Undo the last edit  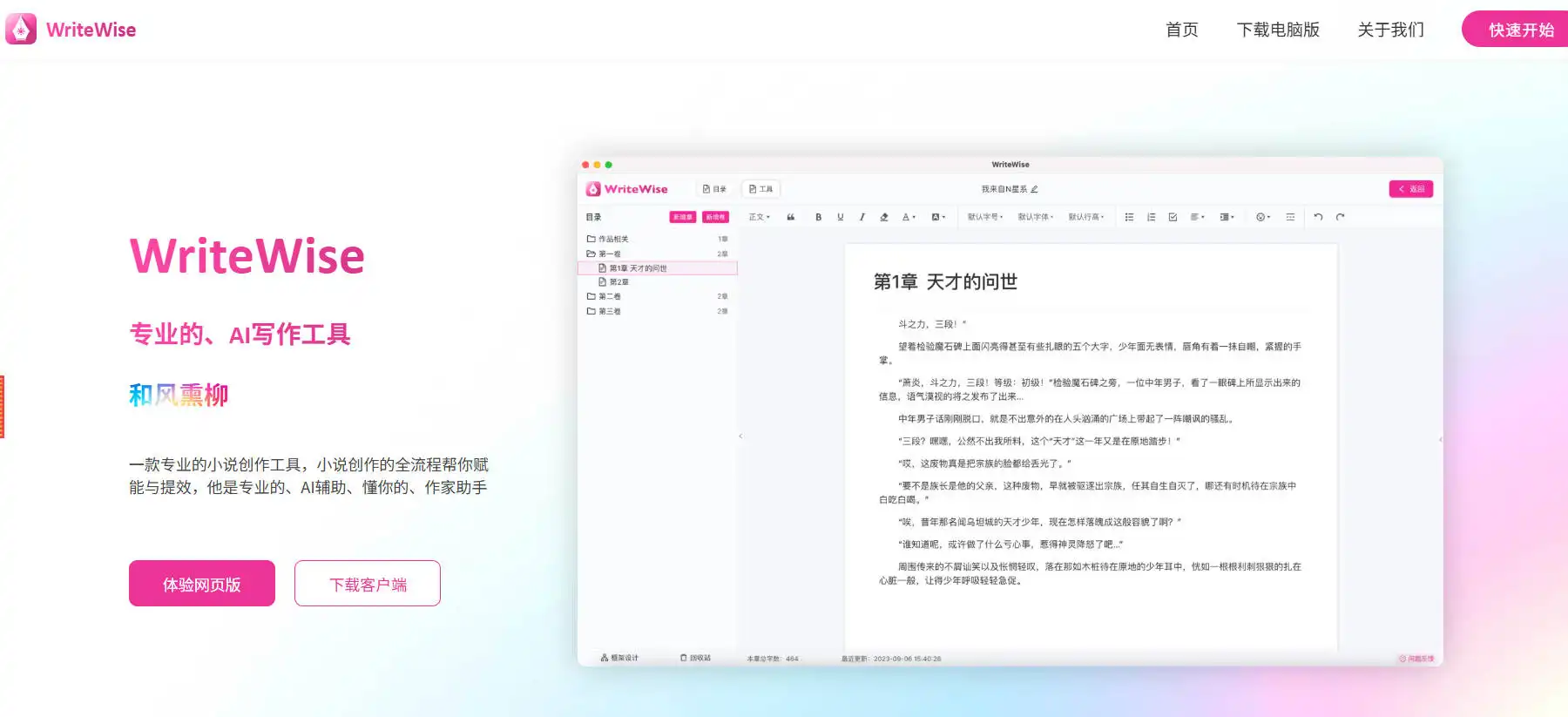pos(1318,217)
